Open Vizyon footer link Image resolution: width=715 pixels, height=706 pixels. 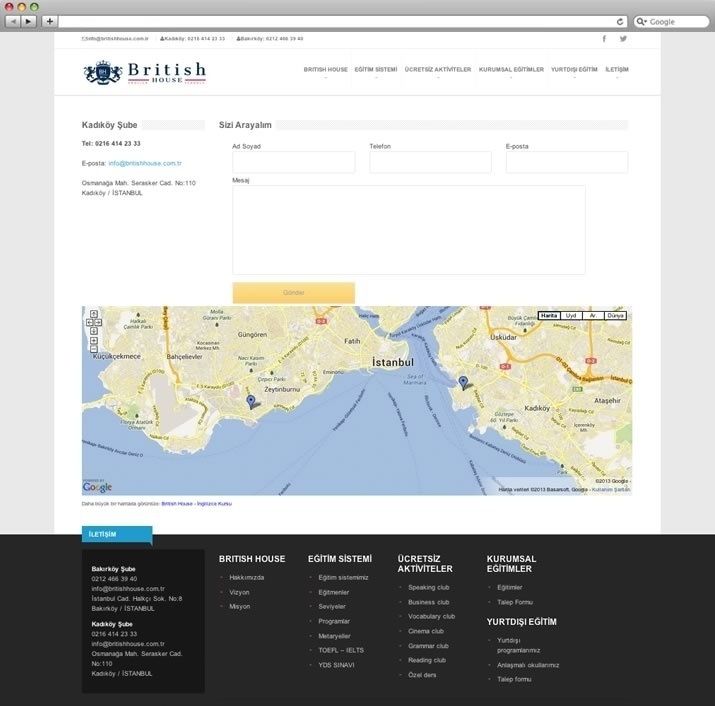pyautogui.click(x=239, y=592)
